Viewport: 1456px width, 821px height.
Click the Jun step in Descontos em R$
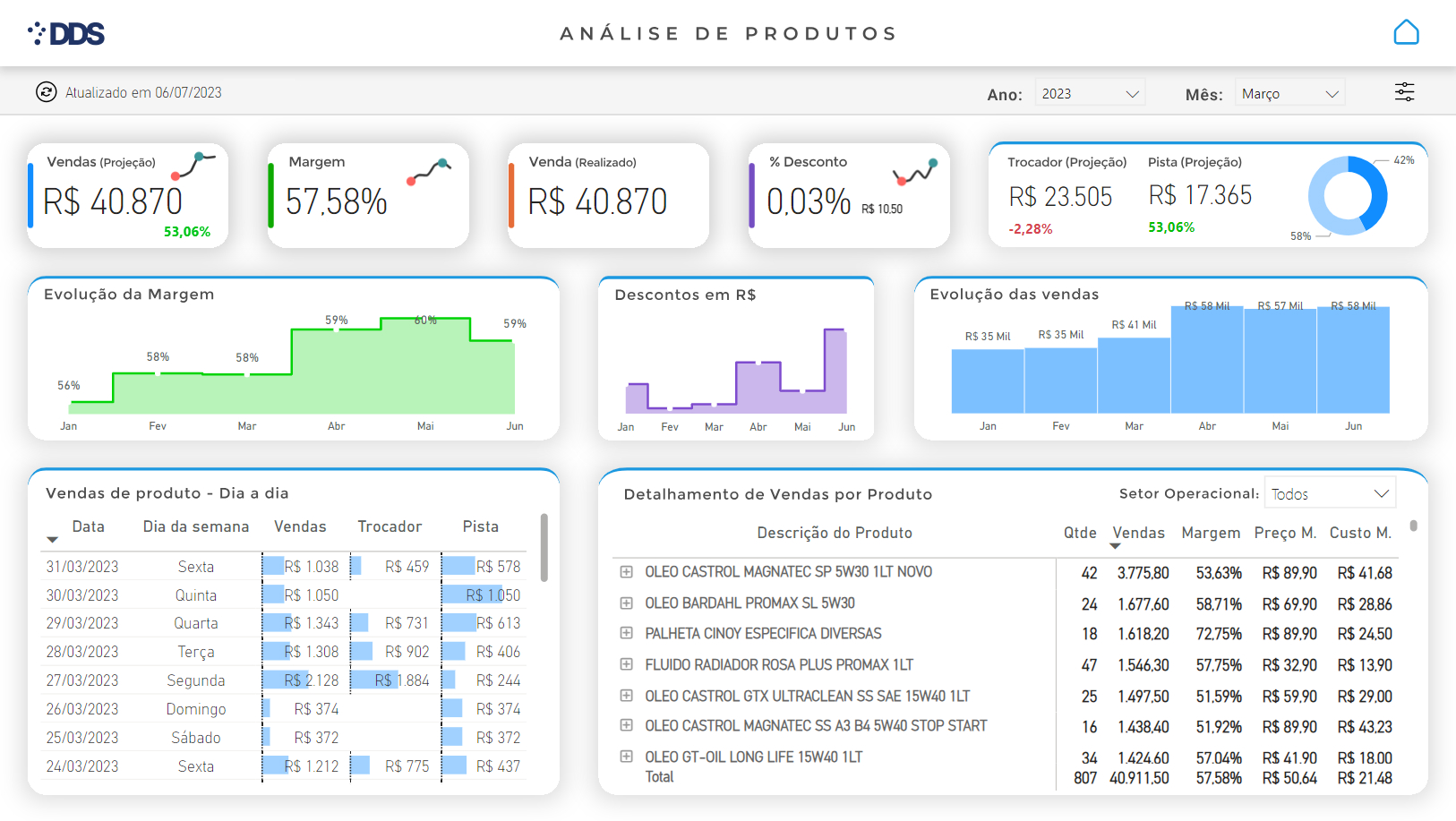835,371
